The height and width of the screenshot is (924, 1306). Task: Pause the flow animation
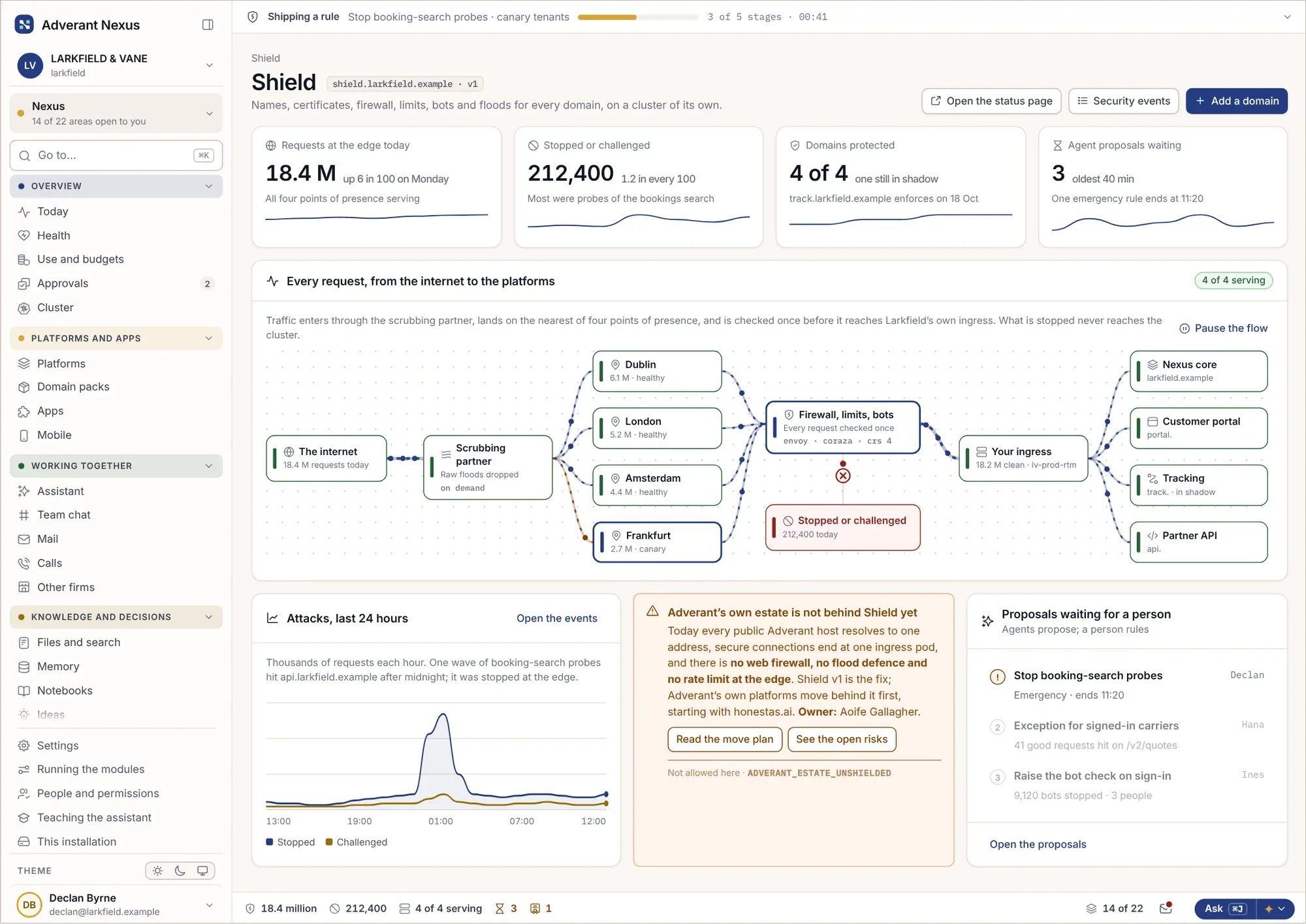(1224, 328)
